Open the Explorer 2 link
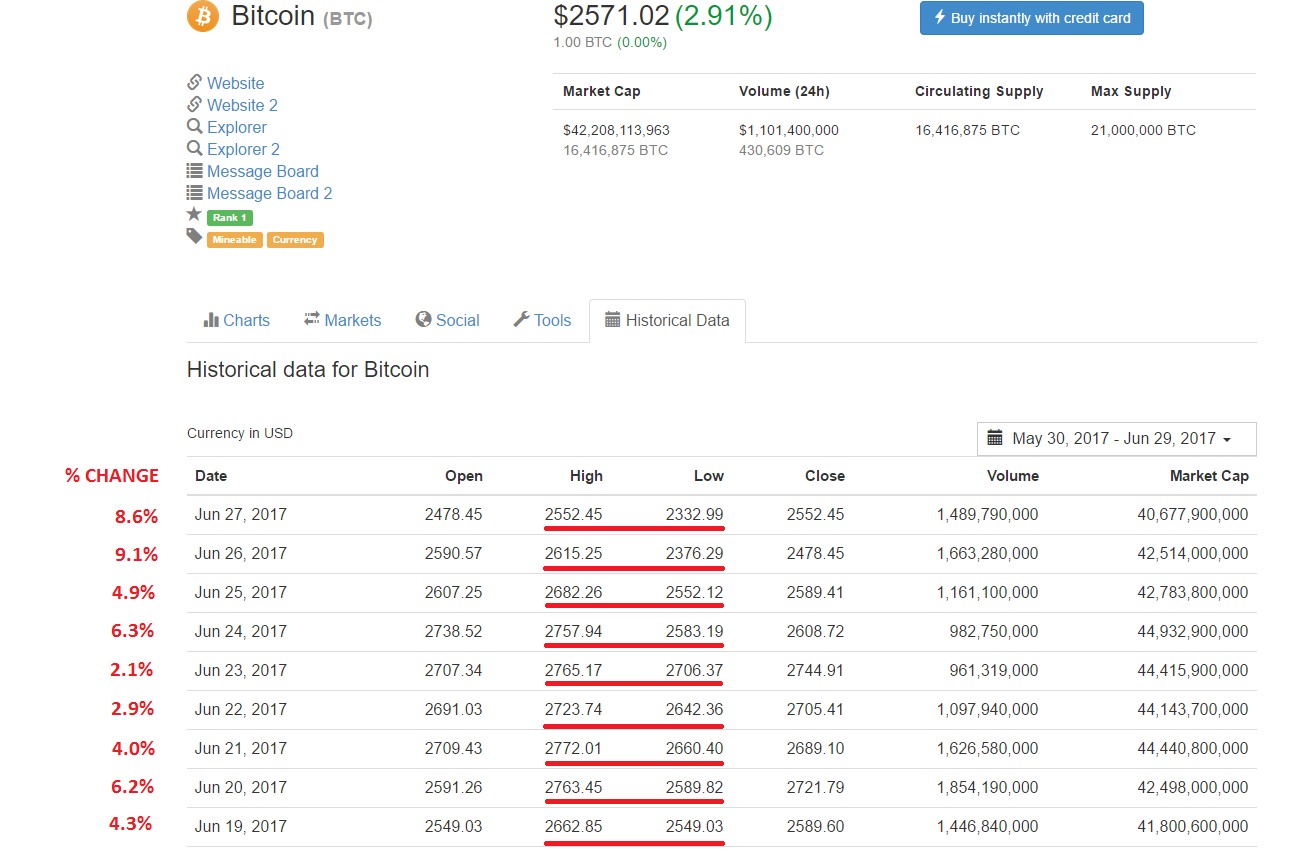Viewport: 1303px width, 849px height. [244, 149]
